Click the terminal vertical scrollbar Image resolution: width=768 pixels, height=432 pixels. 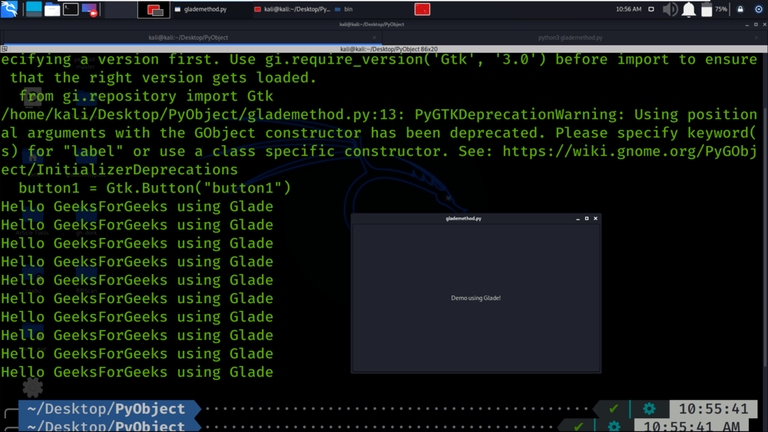point(765,235)
